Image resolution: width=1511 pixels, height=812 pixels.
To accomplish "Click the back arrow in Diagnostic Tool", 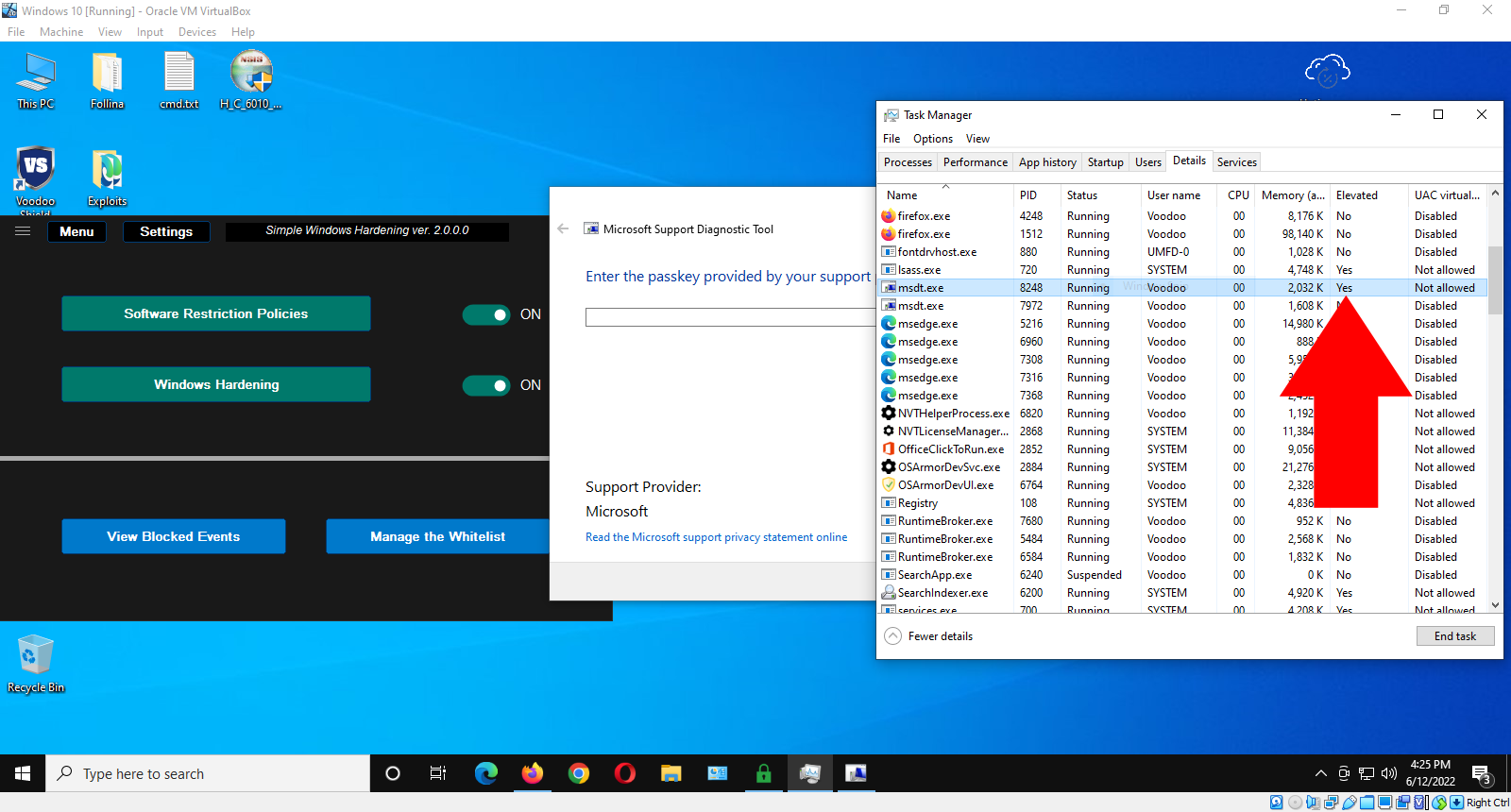I will (563, 228).
